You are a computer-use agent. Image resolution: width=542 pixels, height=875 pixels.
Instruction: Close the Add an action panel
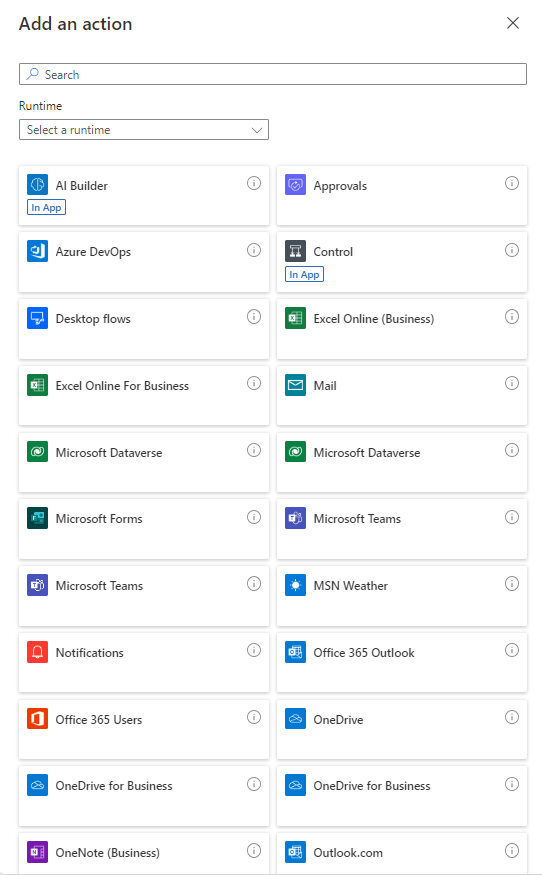(x=513, y=23)
